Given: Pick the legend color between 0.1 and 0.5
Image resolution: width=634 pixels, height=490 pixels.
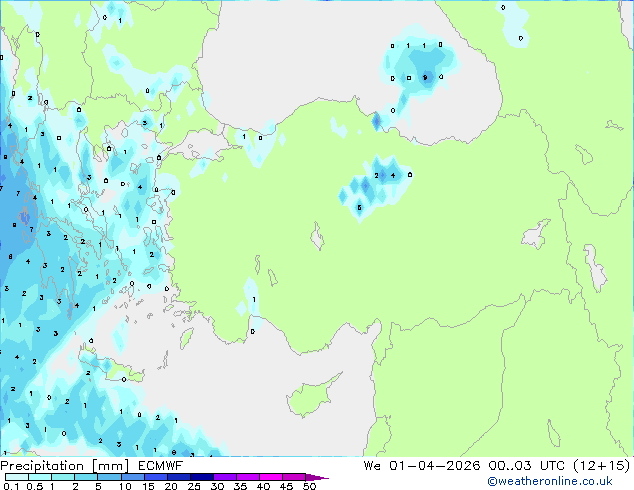Looking at the screenshot, I should 17,477.
